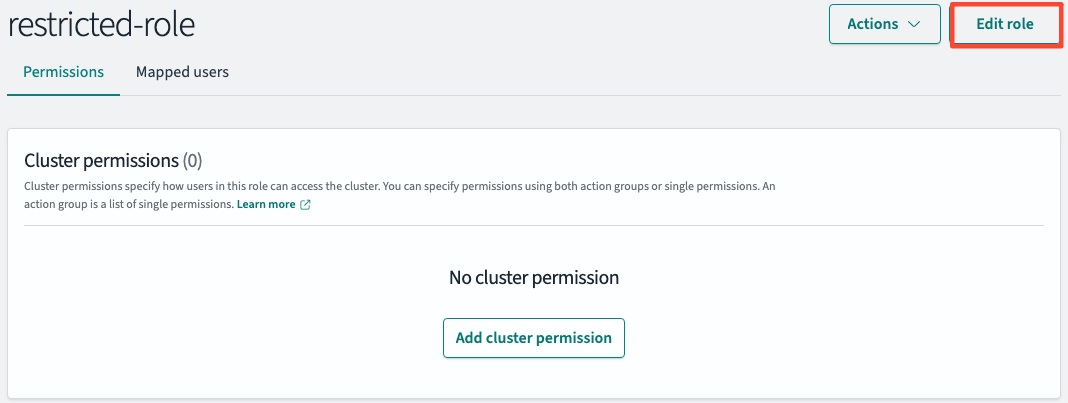Click the No cluster permission message
Image resolution: width=1068 pixels, height=403 pixels.
pyautogui.click(x=533, y=277)
